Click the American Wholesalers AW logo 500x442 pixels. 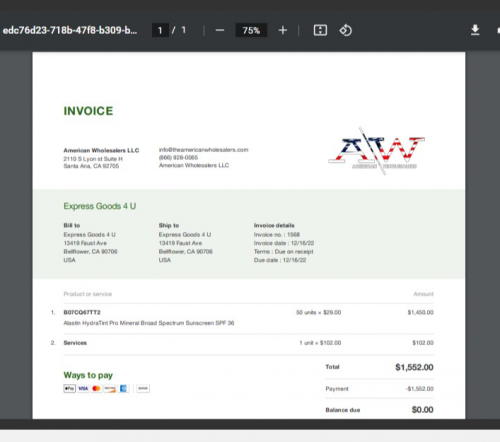click(377, 151)
